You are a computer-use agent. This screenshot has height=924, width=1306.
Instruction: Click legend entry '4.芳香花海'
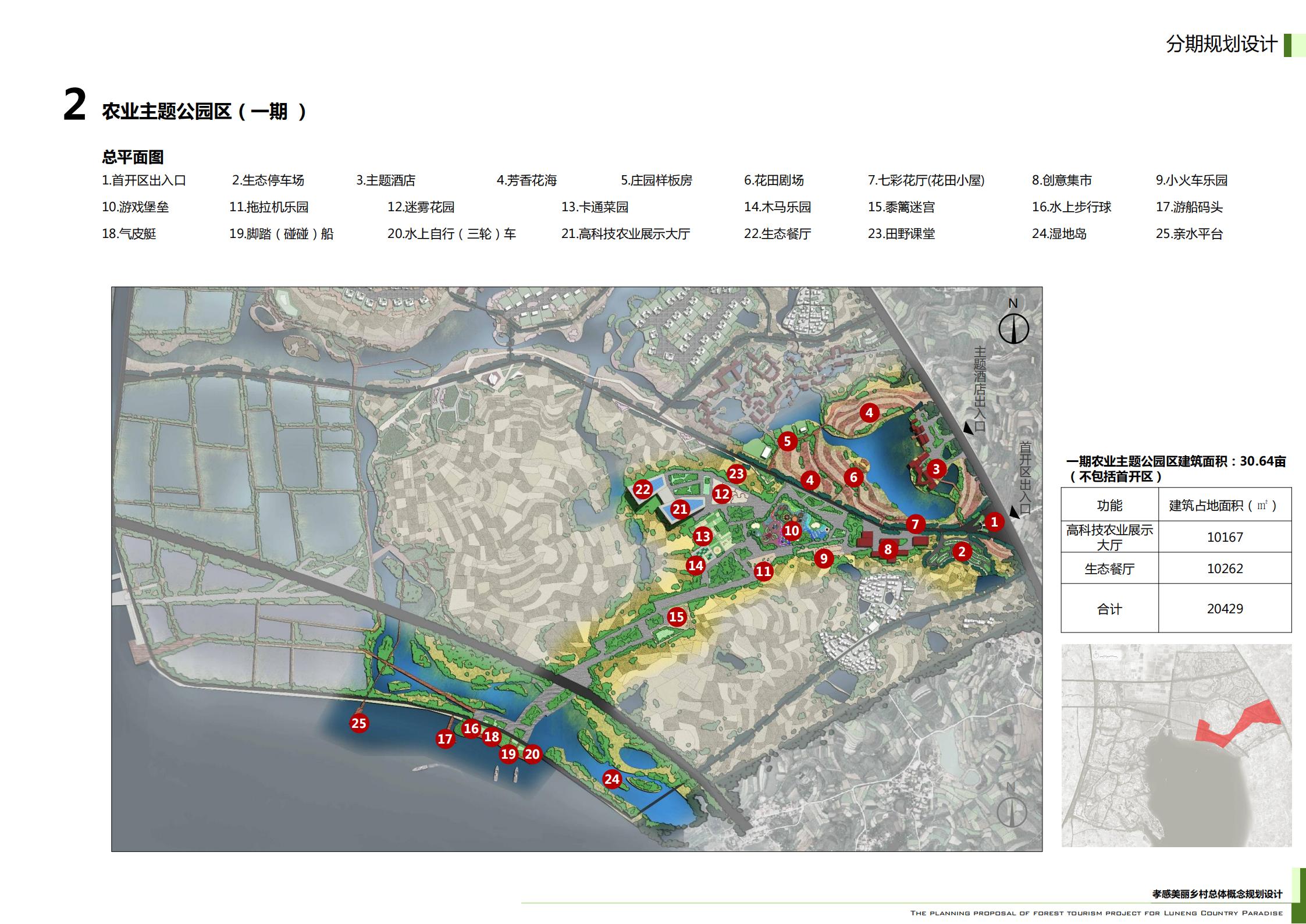pyautogui.click(x=527, y=180)
